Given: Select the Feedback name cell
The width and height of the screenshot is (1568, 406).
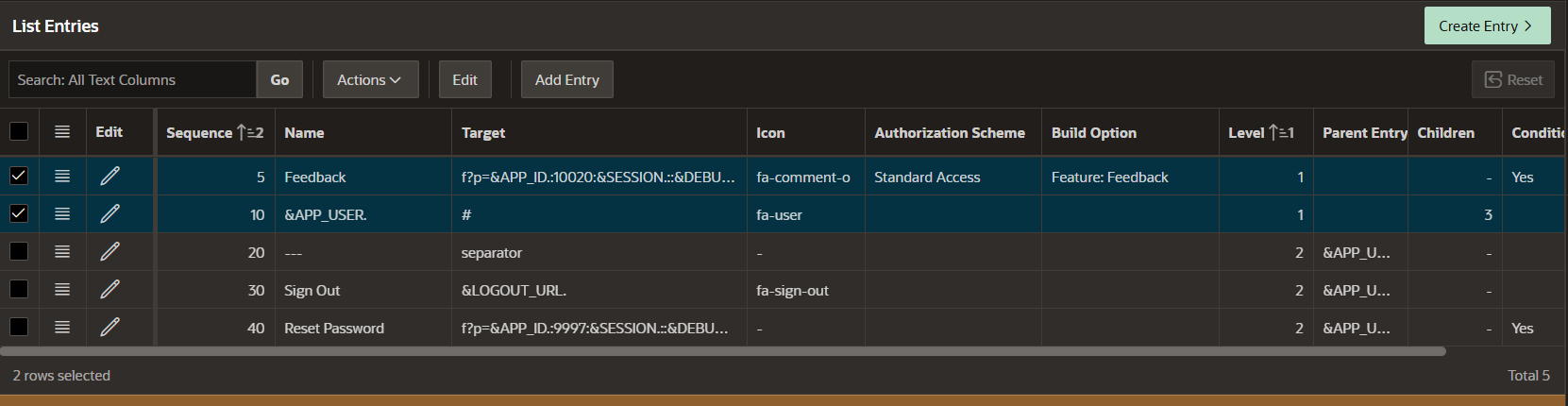Looking at the screenshot, I should pyautogui.click(x=363, y=177).
